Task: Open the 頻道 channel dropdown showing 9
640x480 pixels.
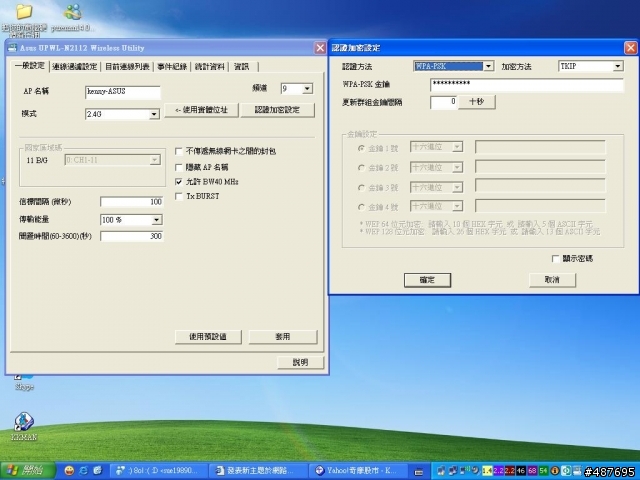Action: click(297, 89)
